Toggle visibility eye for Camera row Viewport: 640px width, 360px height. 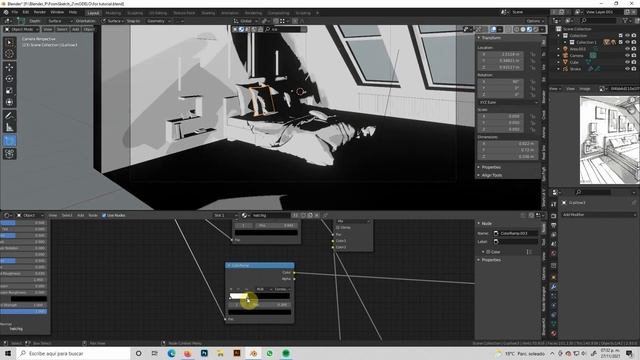pyautogui.click(x=627, y=56)
